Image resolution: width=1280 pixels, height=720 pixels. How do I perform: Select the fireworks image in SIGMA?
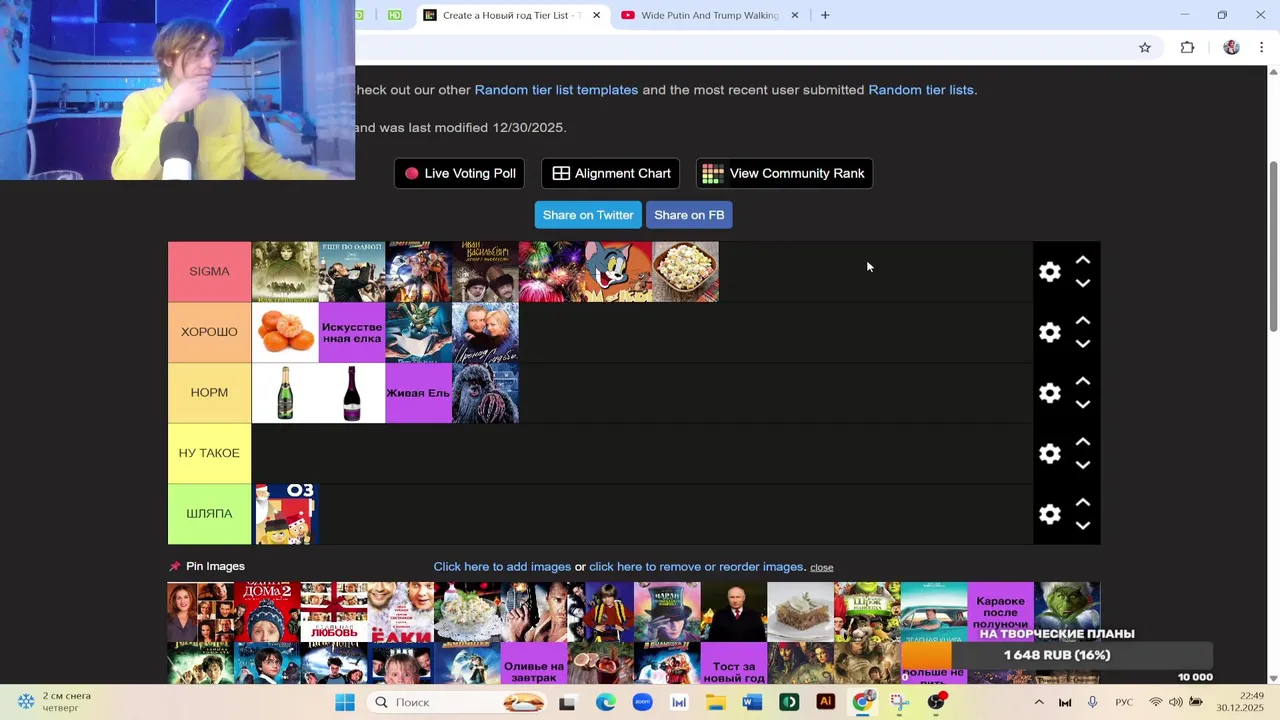tap(552, 272)
